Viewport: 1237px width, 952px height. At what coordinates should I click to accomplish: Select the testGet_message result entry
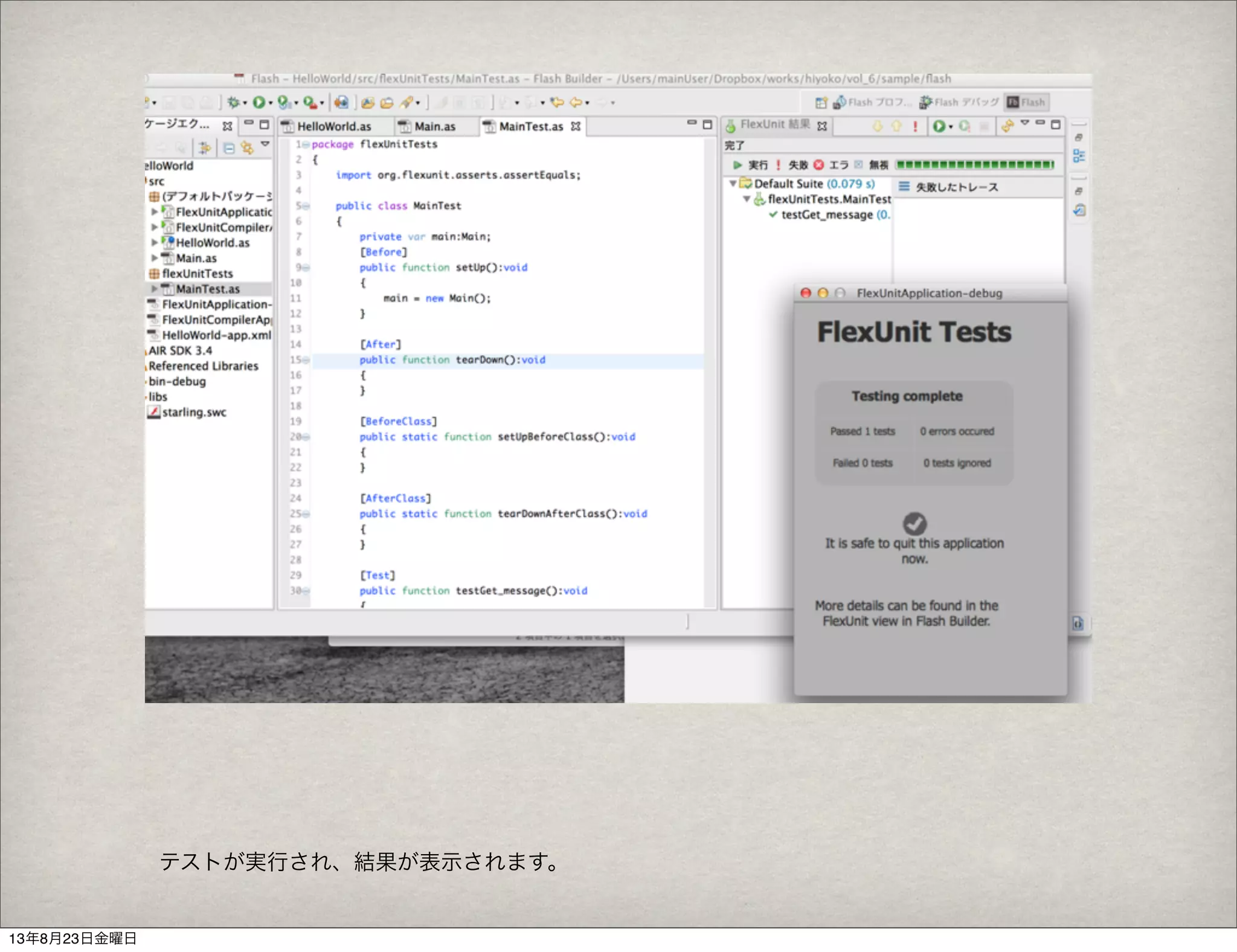(x=826, y=215)
